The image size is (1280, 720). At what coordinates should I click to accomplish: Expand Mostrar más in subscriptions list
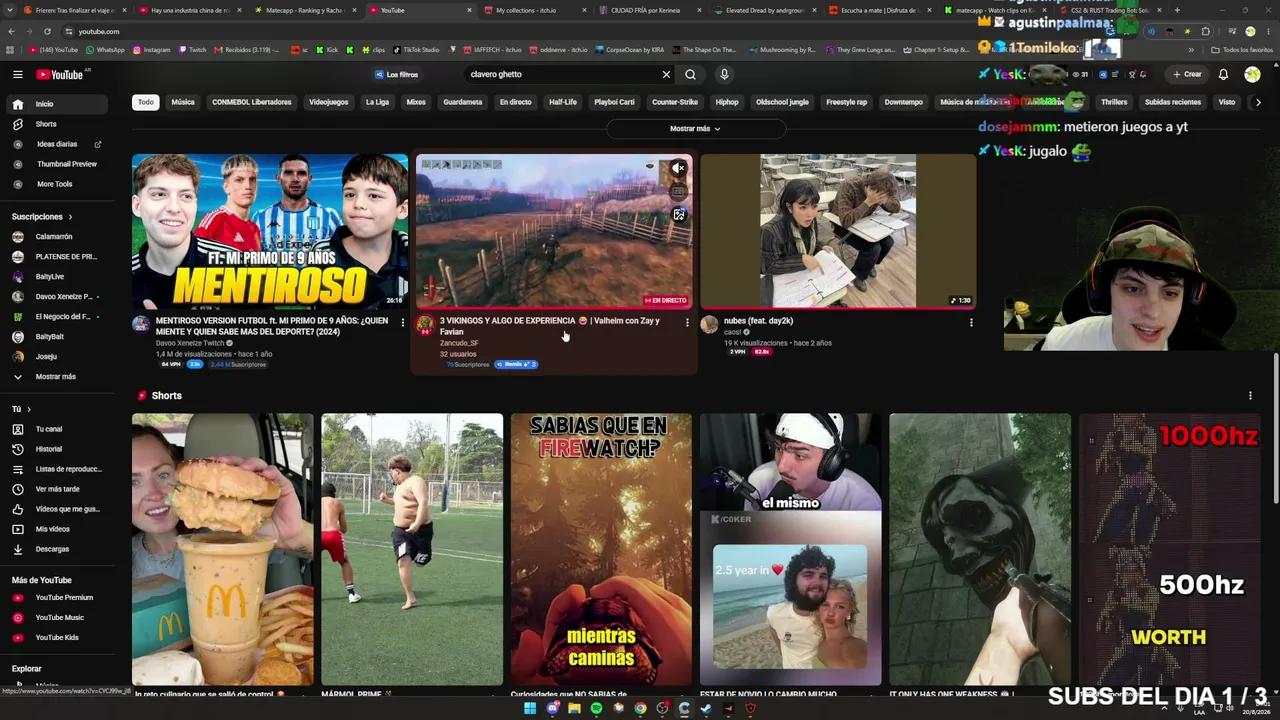click(x=56, y=377)
